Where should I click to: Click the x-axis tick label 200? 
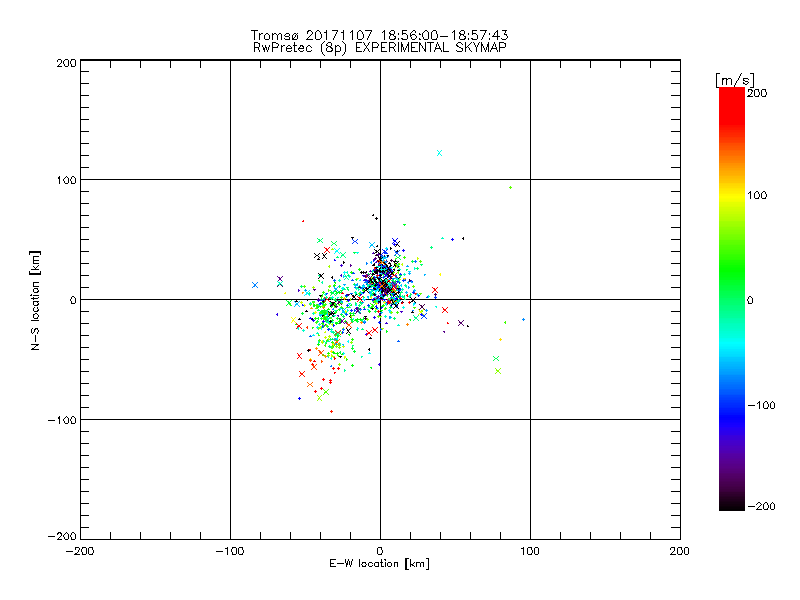coord(679,551)
